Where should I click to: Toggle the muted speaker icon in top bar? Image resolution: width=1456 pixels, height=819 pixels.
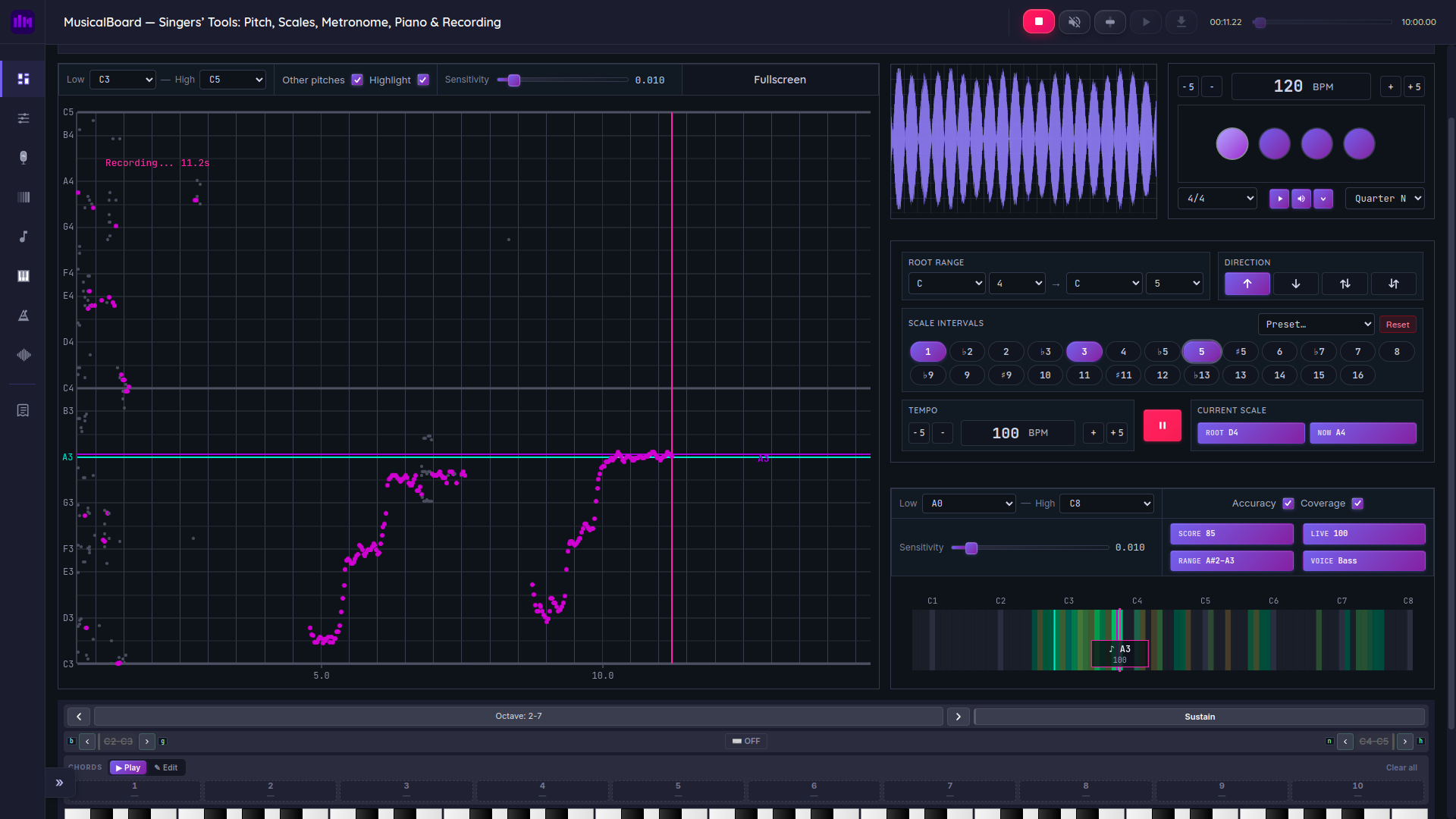(x=1074, y=22)
